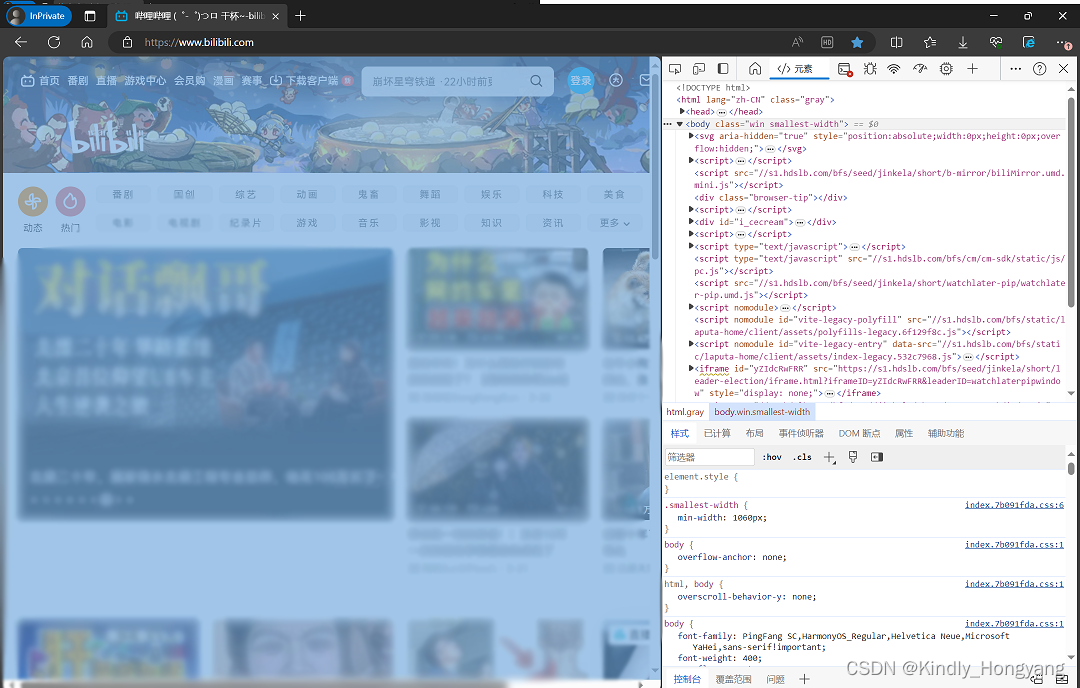This screenshot has height=688, width=1080.
Task: Open the tab actions menu icon
Action: (x=90, y=16)
